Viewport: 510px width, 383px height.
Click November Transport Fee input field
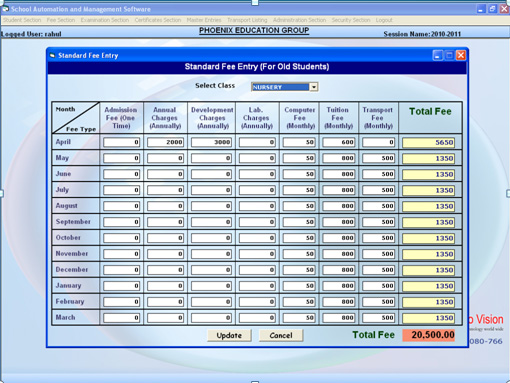379,254
